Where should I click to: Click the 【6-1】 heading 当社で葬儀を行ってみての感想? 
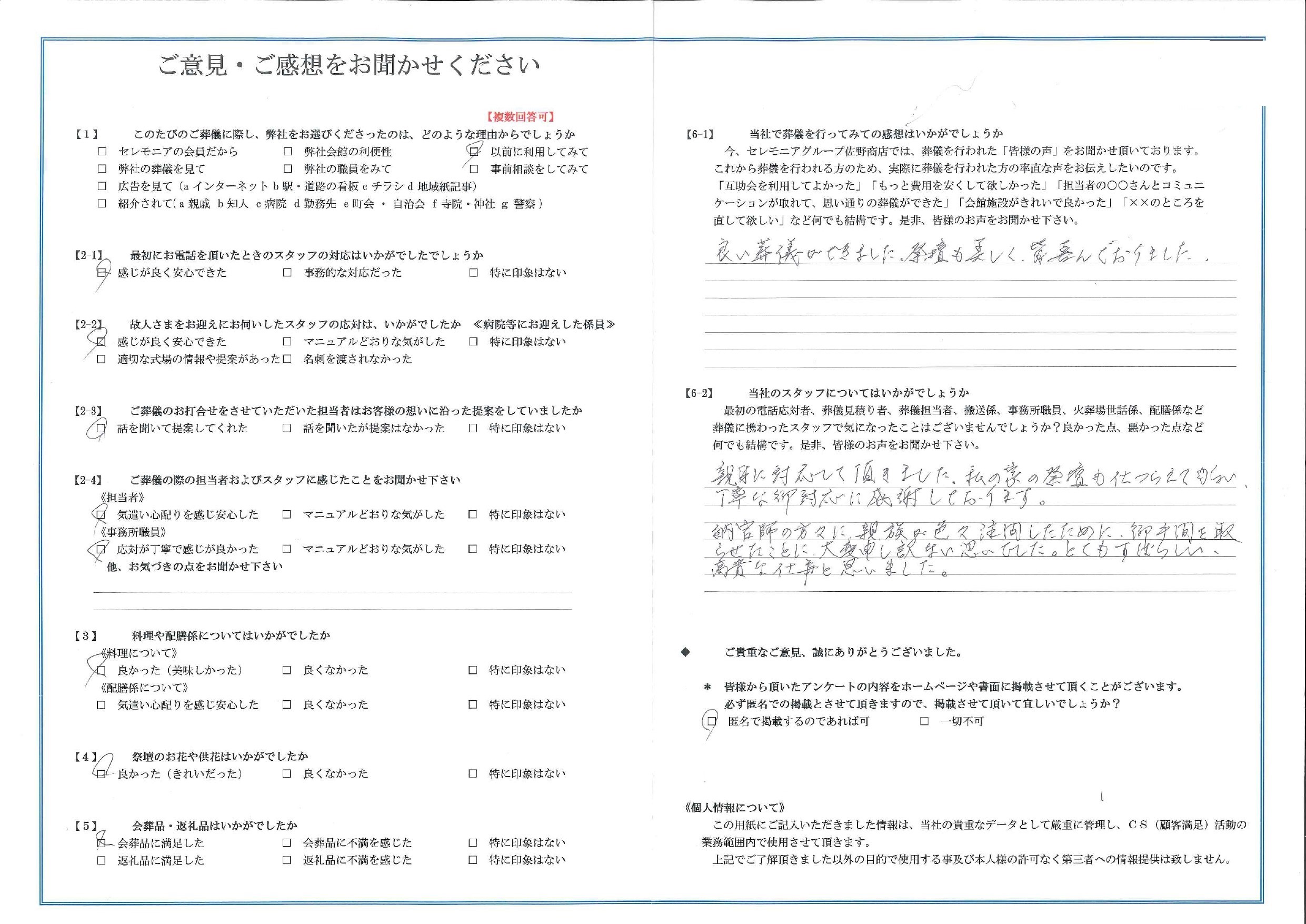[876, 134]
